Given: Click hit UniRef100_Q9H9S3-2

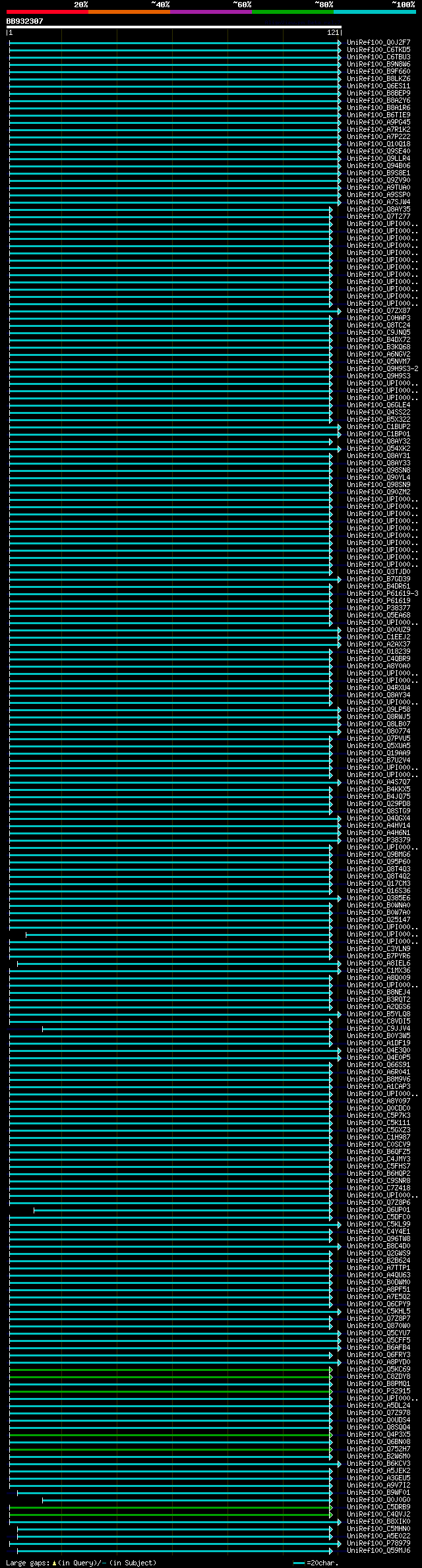Looking at the screenshot, I should (x=382, y=368).
